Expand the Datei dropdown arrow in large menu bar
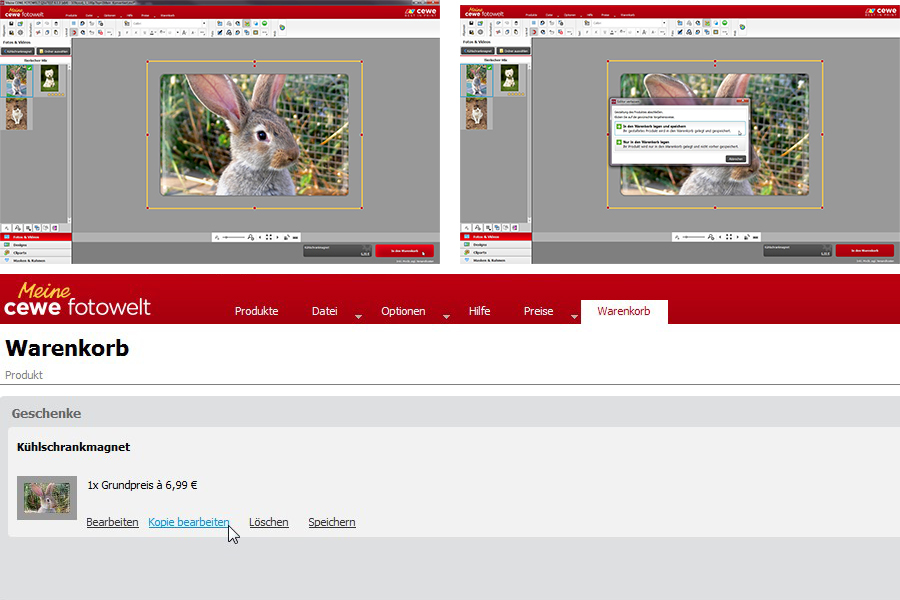 pyautogui.click(x=358, y=316)
